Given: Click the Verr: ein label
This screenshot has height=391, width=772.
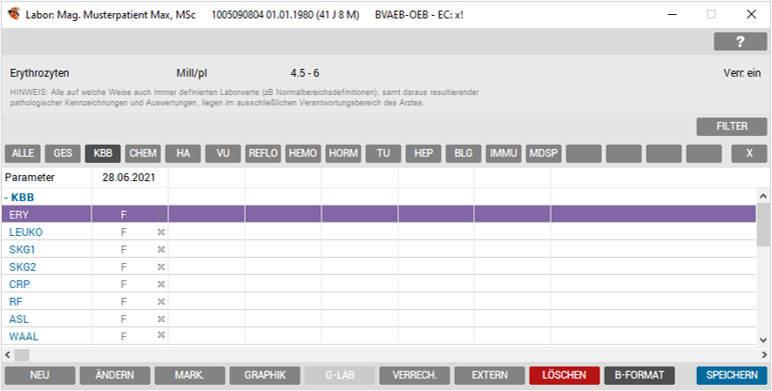Looking at the screenshot, I should click(x=742, y=73).
